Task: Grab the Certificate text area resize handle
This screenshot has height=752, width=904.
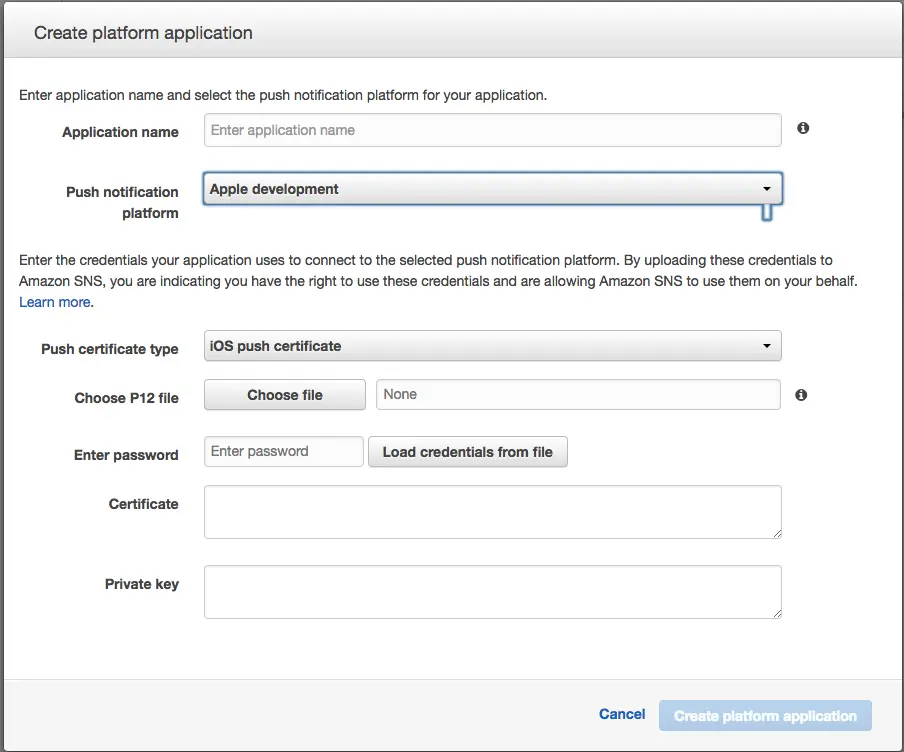Action: point(776,533)
